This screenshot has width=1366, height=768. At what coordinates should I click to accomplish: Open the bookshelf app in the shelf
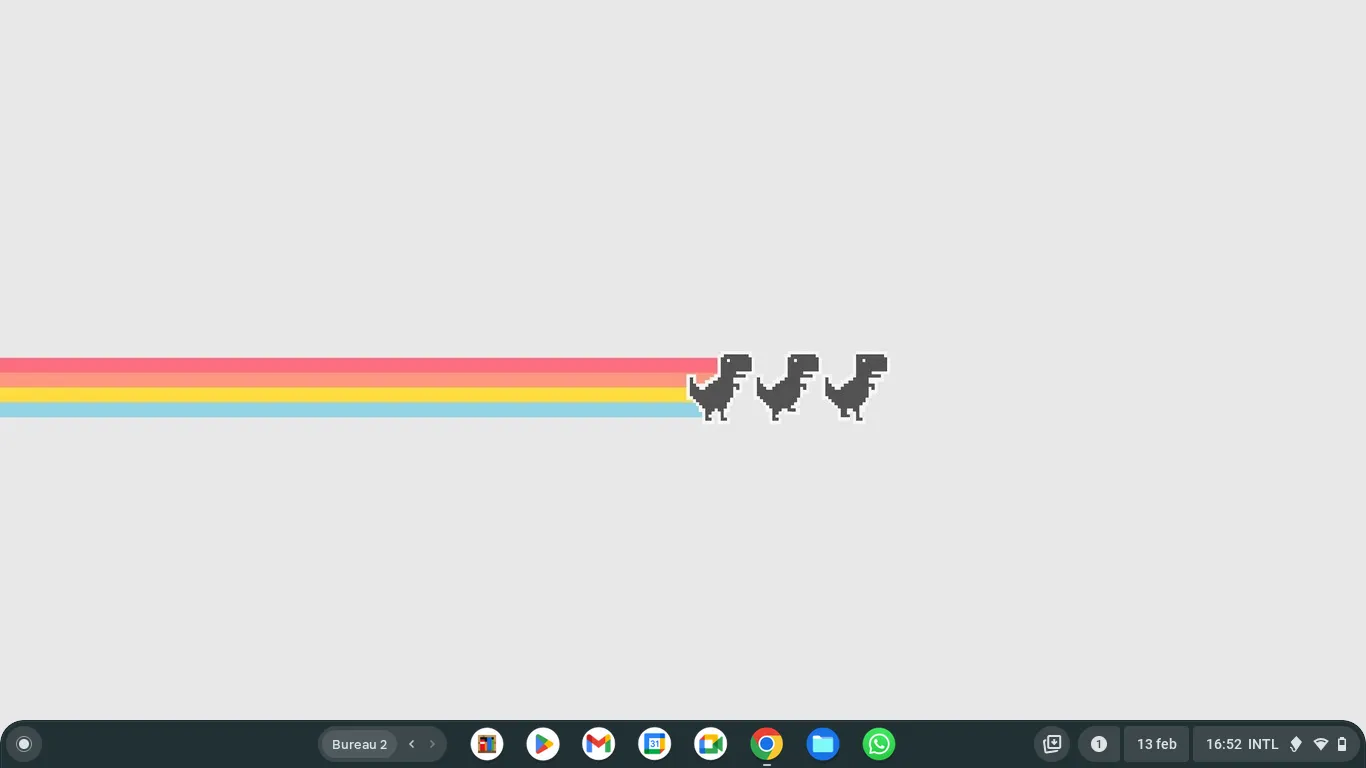pyautogui.click(x=487, y=744)
